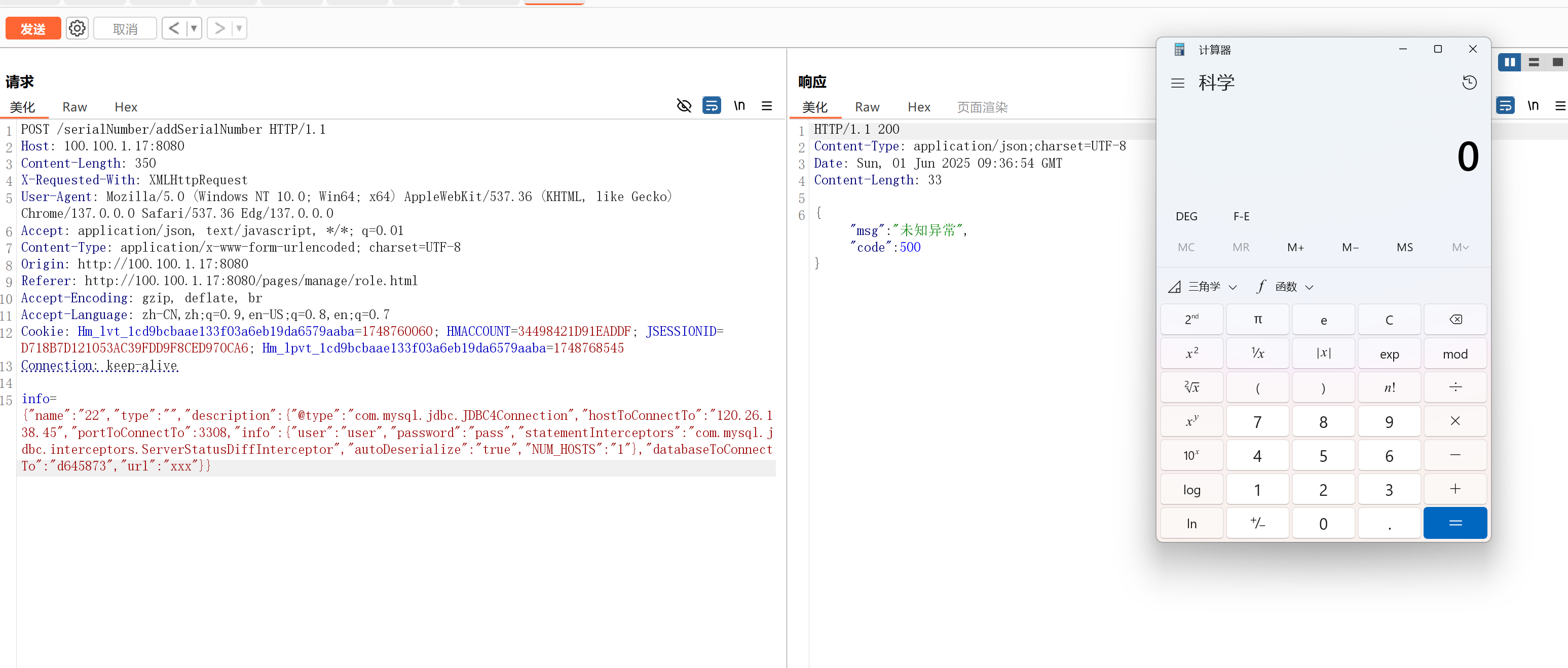Image resolution: width=1568 pixels, height=668 pixels.
Task: Select the request 美化 tab
Action: pyautogui.click(x=22, y=107)
